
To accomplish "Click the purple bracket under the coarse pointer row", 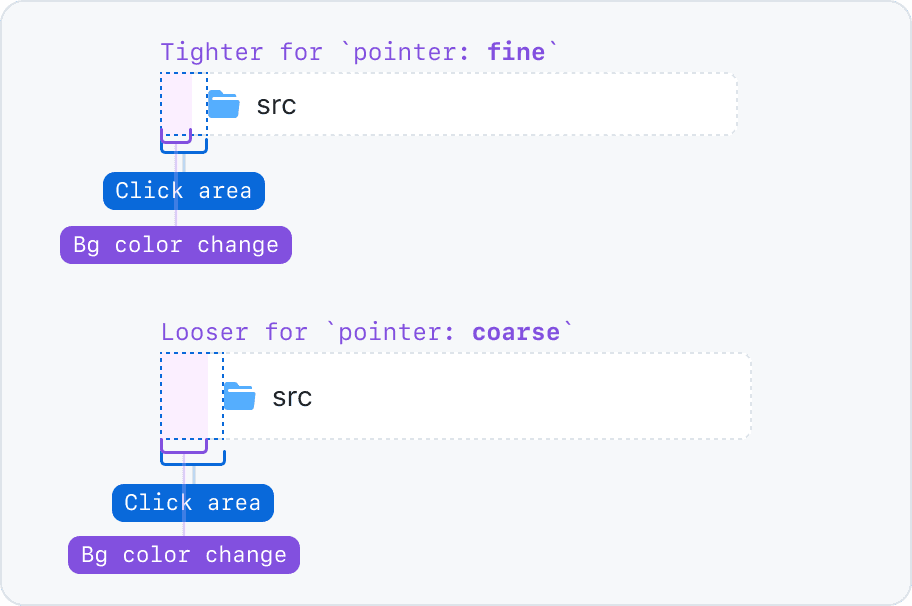I will [x=184, y=451].
